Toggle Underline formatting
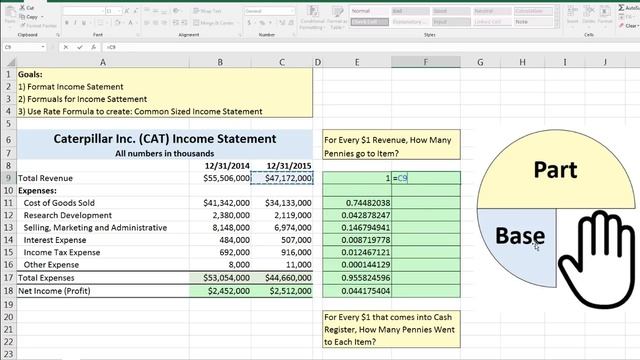 (x=84, y=23)
